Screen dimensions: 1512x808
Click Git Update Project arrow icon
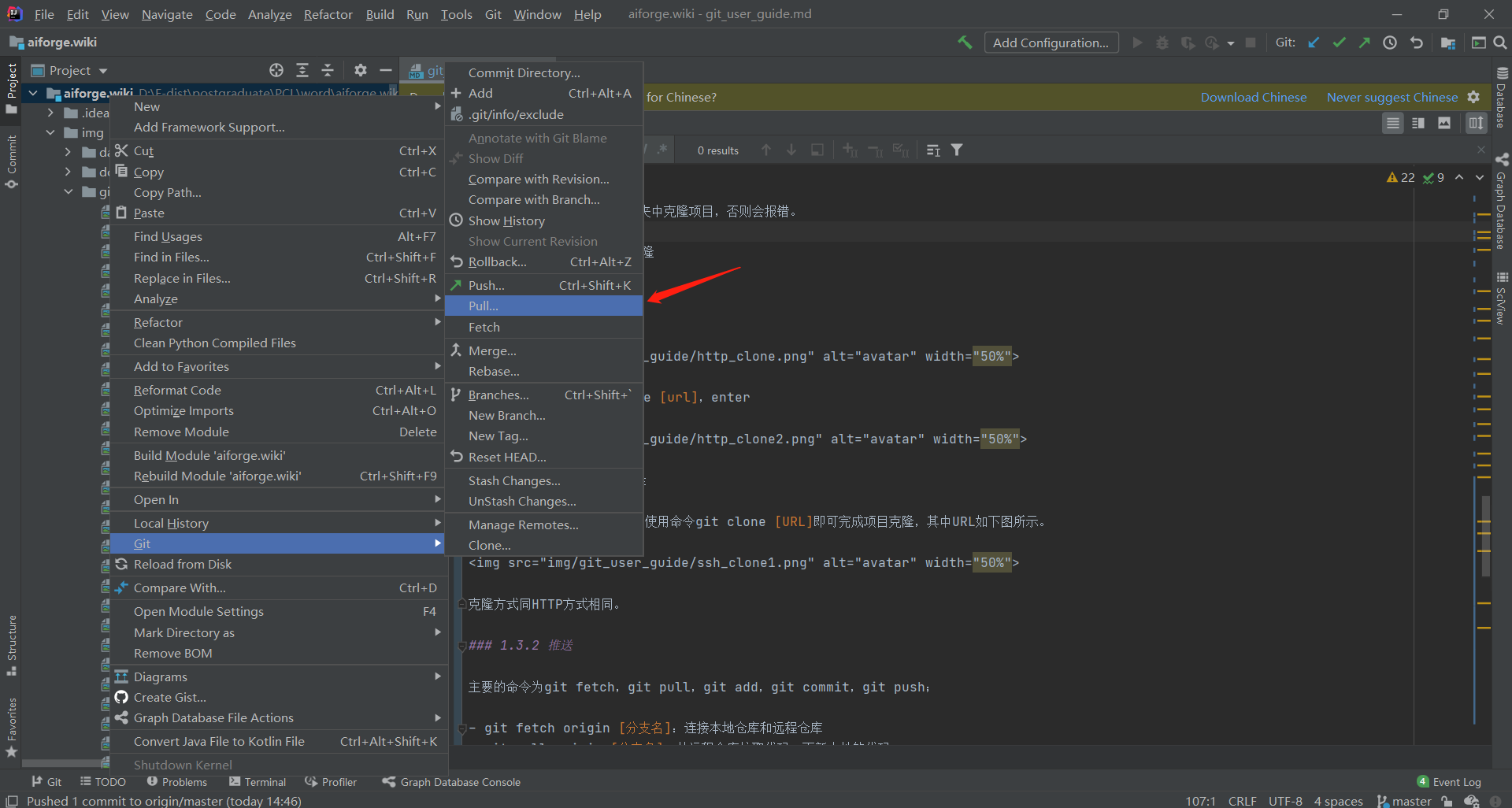pyautogui.click(x=1314, y=43)
